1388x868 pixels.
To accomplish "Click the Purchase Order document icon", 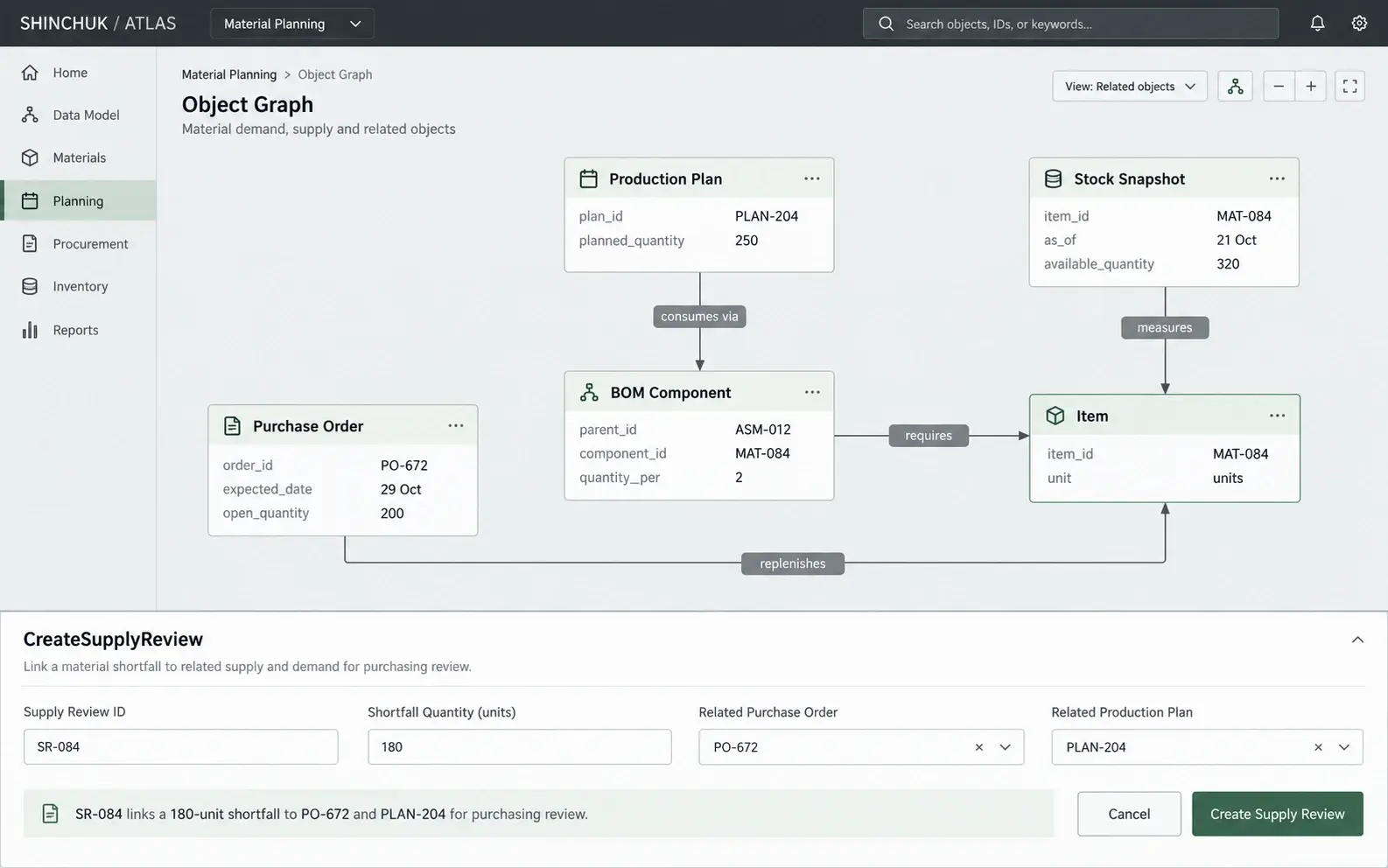I will [x=232, y=426].
